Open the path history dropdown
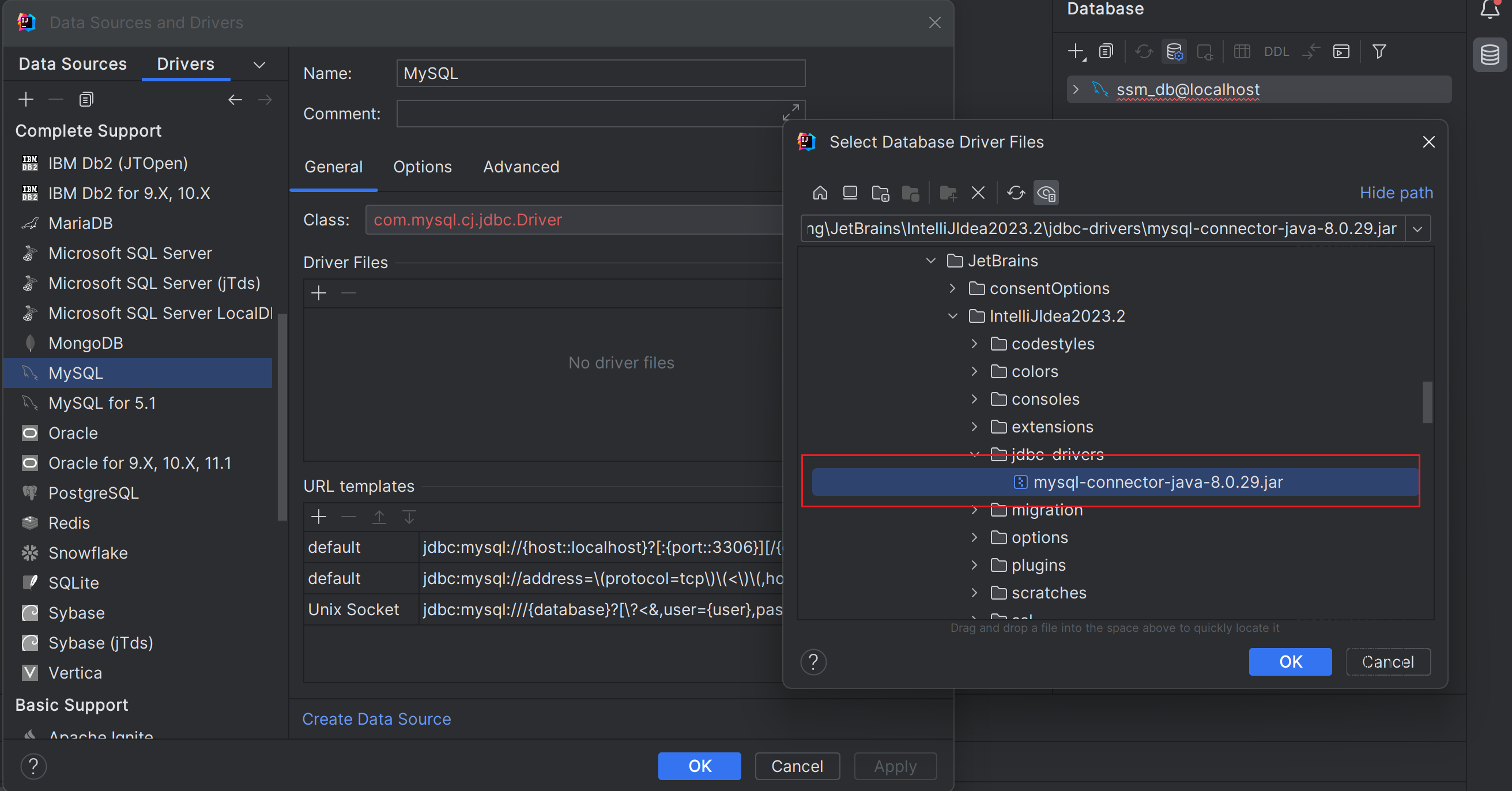1512x791 pixels. [1417, 228]
